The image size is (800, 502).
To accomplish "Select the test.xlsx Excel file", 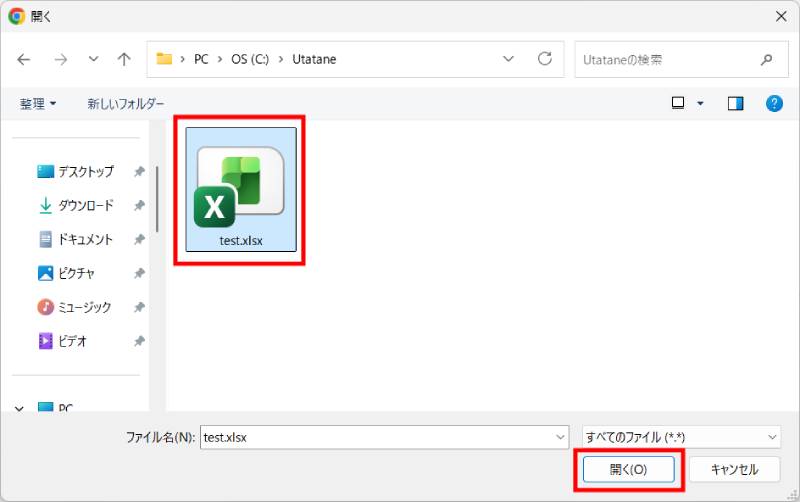I will click(x=241, y=189).
